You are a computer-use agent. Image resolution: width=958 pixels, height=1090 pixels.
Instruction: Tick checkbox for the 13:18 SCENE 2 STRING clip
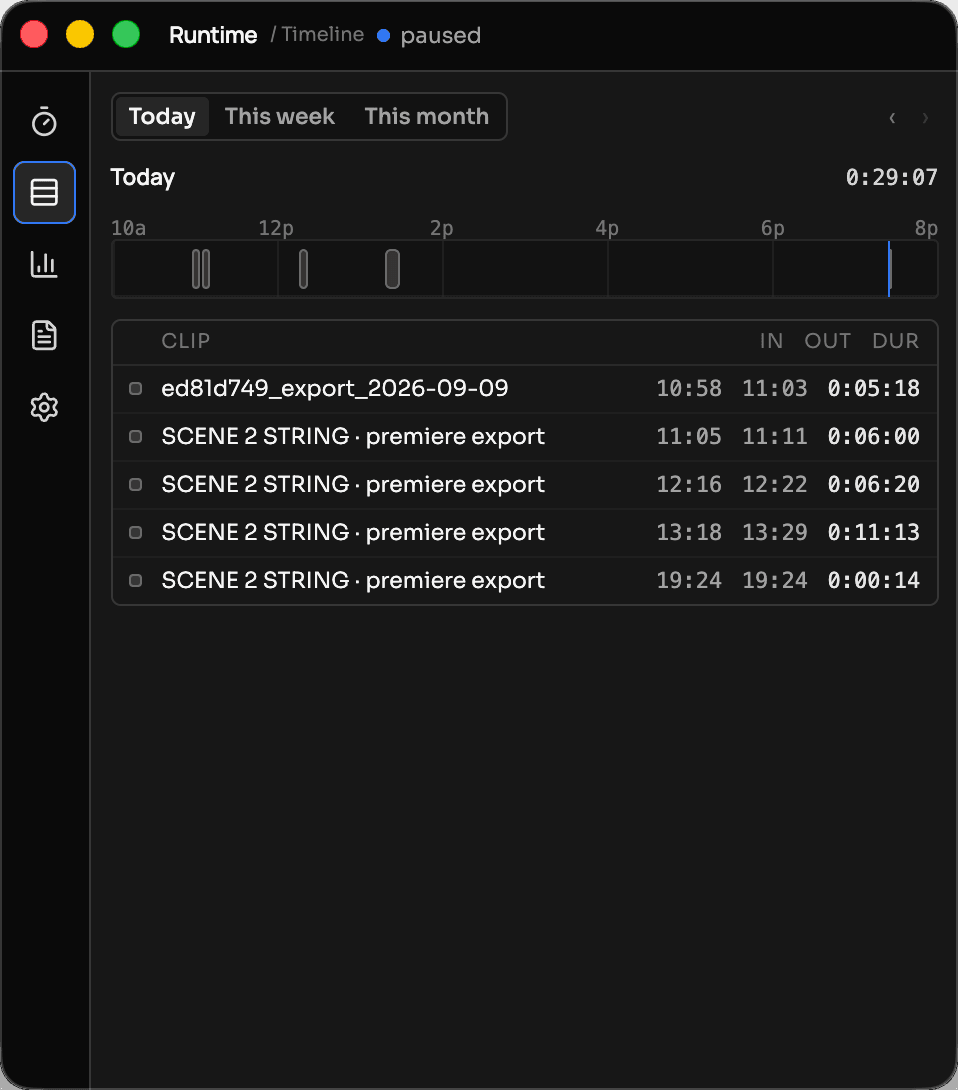coord(136,532)
